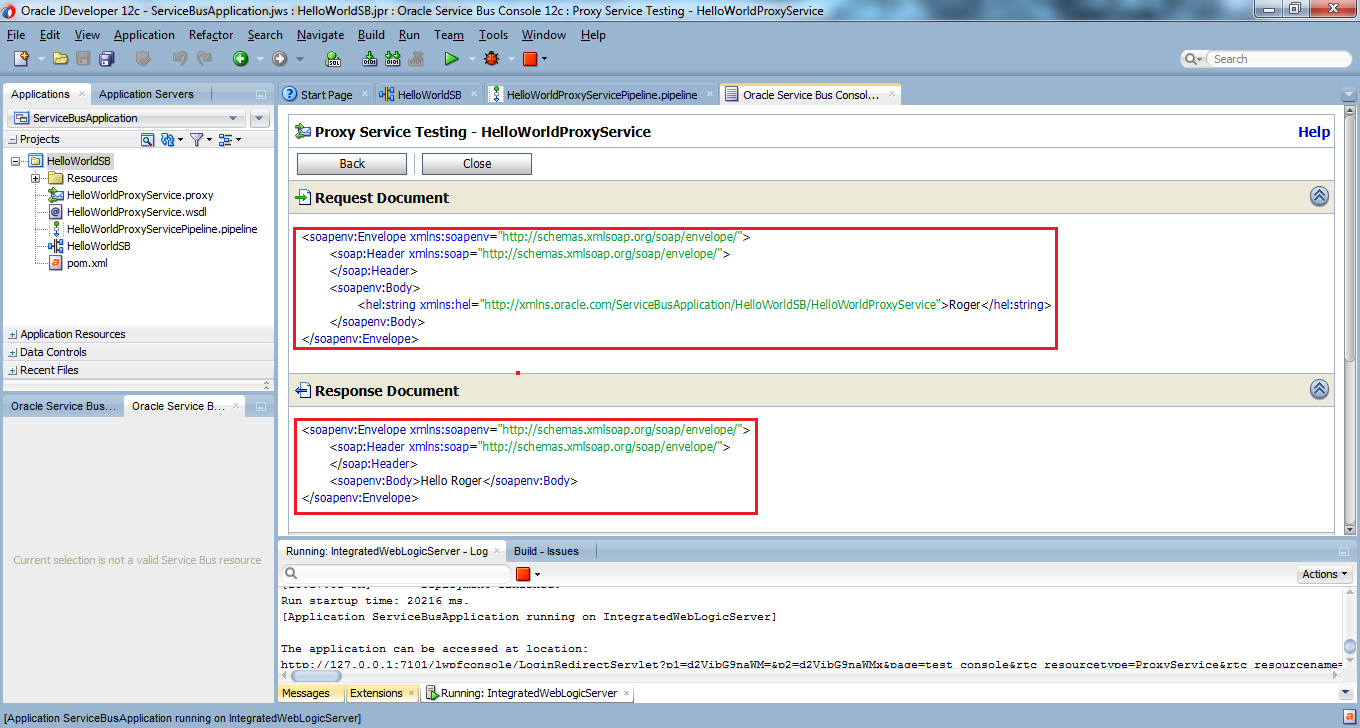Collapse Request Document with double-chevron icon

tap(1319, 197)
